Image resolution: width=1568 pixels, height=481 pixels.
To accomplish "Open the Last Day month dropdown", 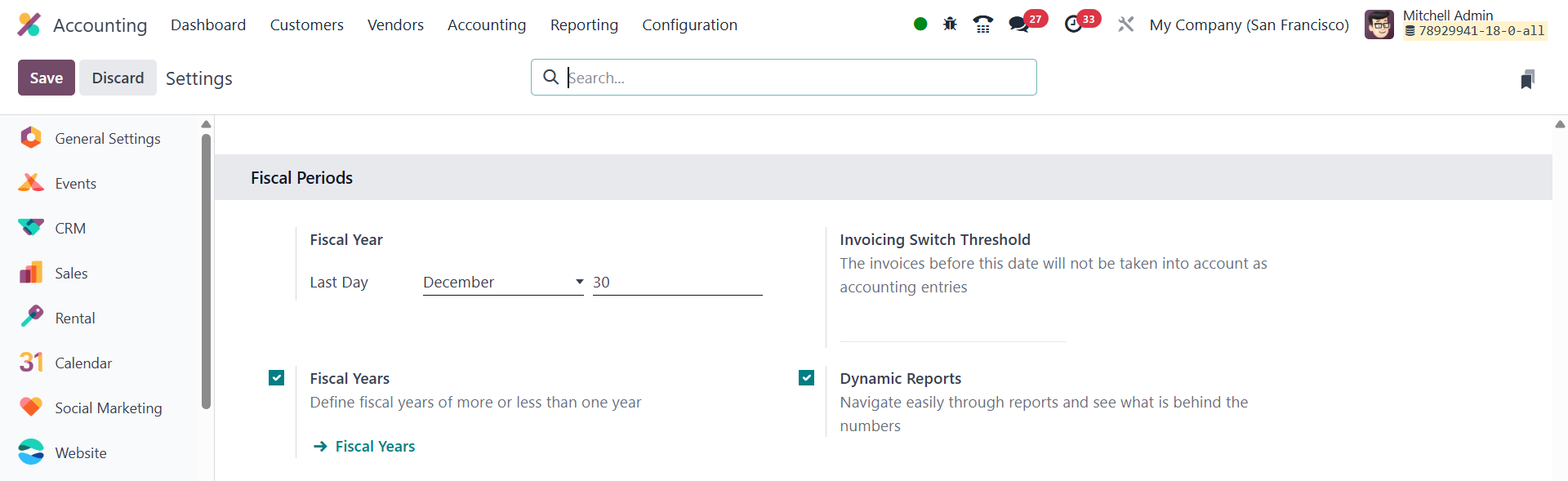I will tap(503, 283).
